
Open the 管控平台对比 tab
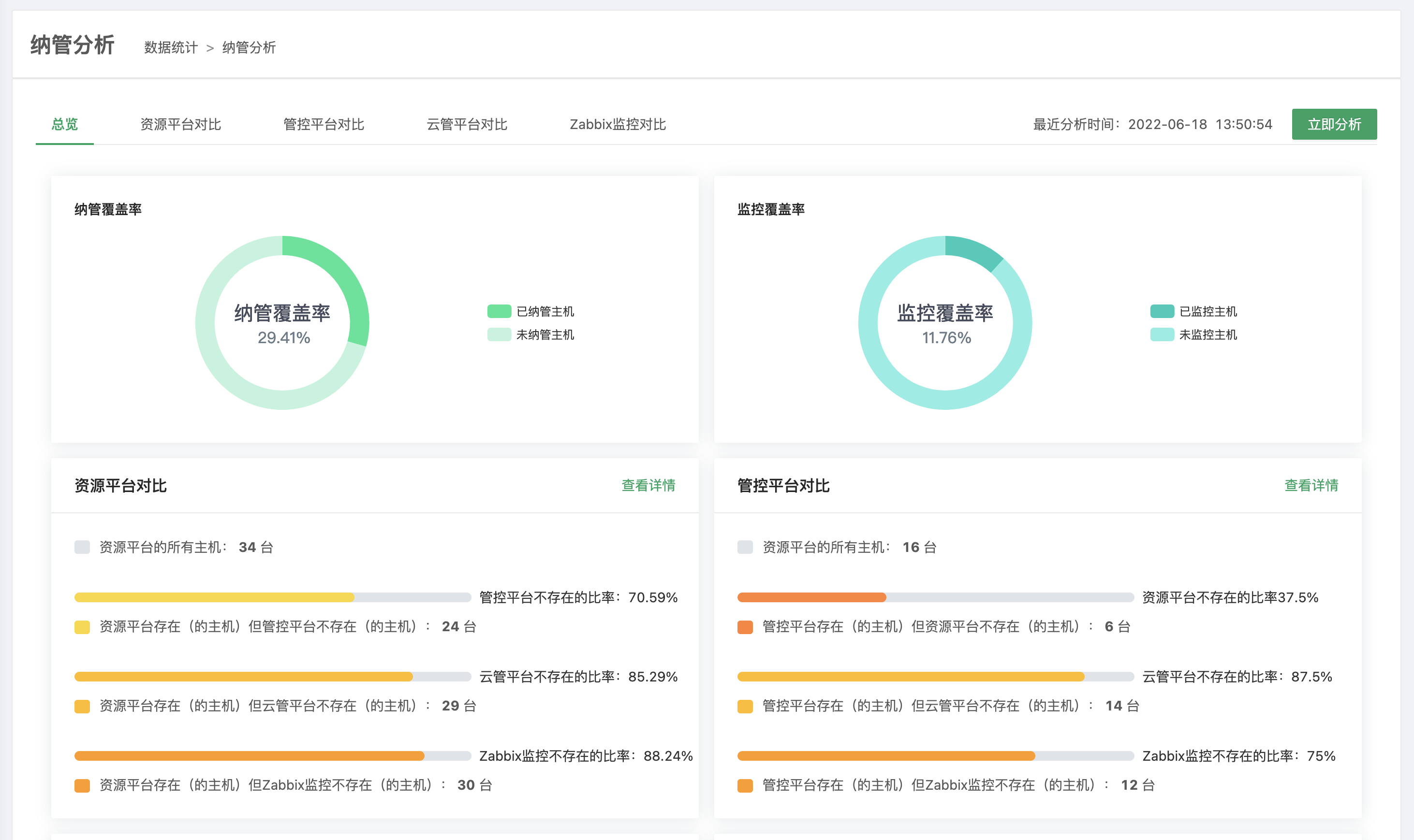click(x=324, y=124)
